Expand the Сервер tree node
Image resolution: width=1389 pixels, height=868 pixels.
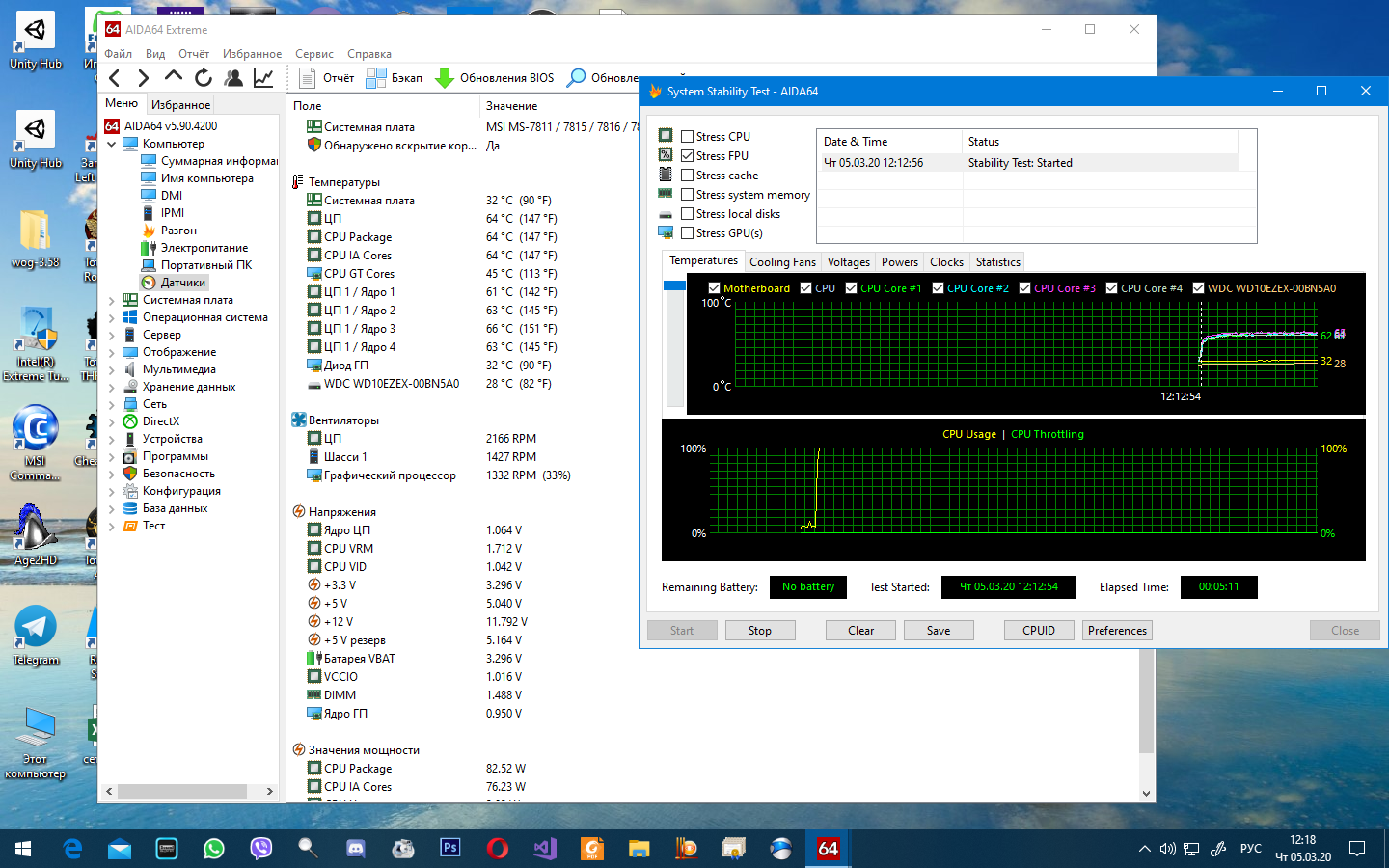tap(112, 335)
